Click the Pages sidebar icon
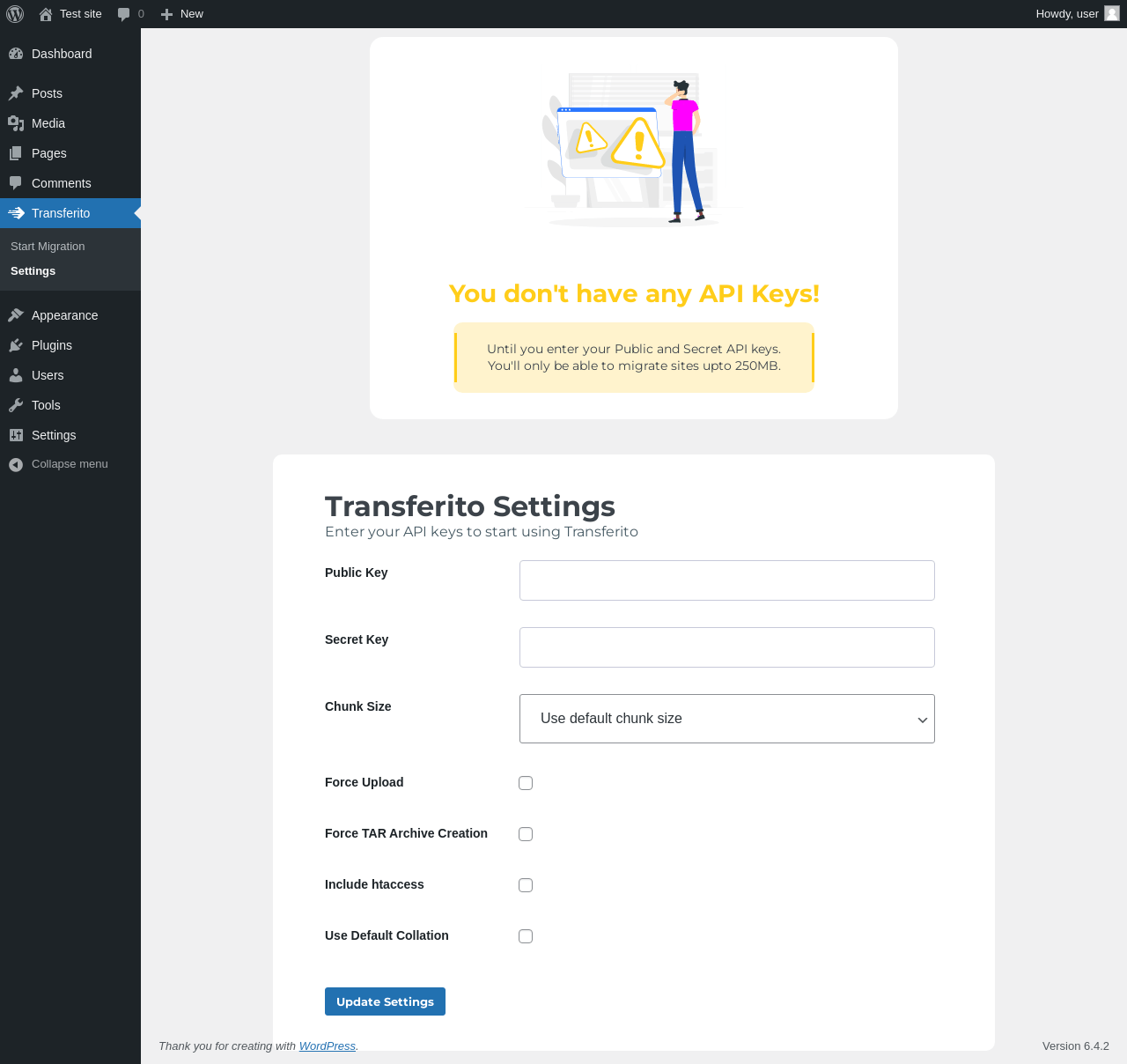 pyautogui.click(x=16, y=153)
